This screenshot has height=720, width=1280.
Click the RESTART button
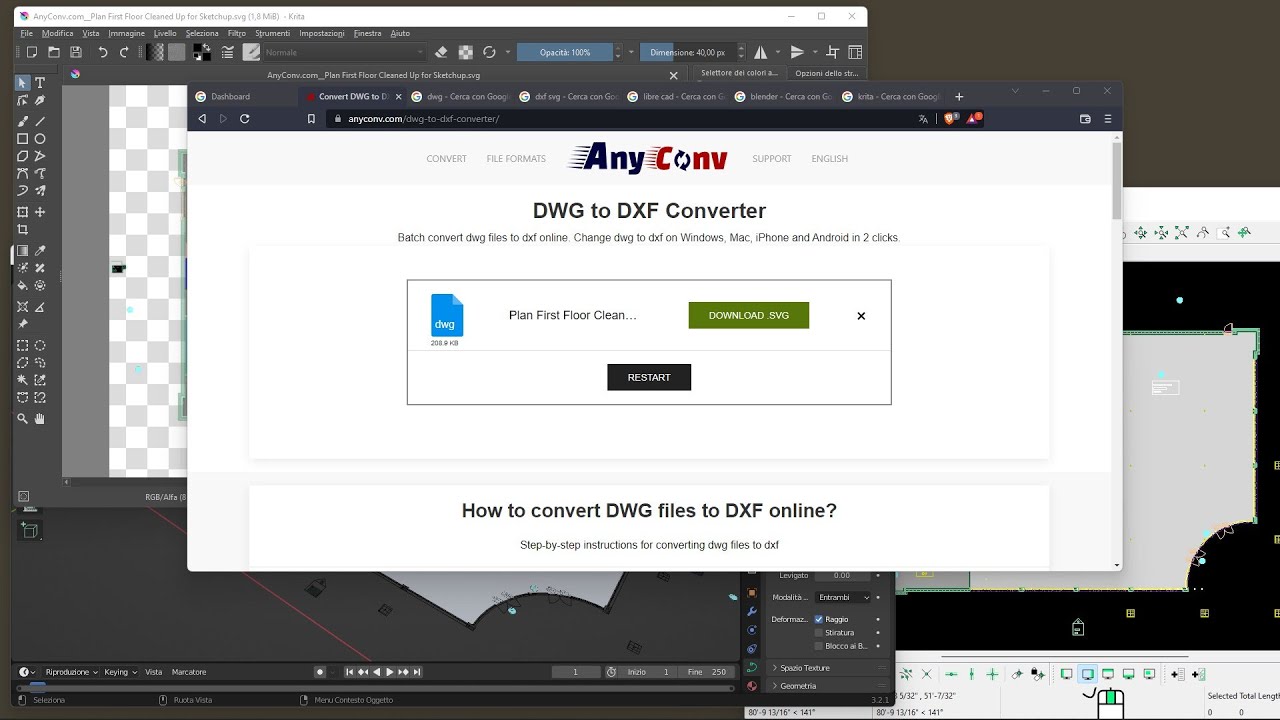point(649,377)
